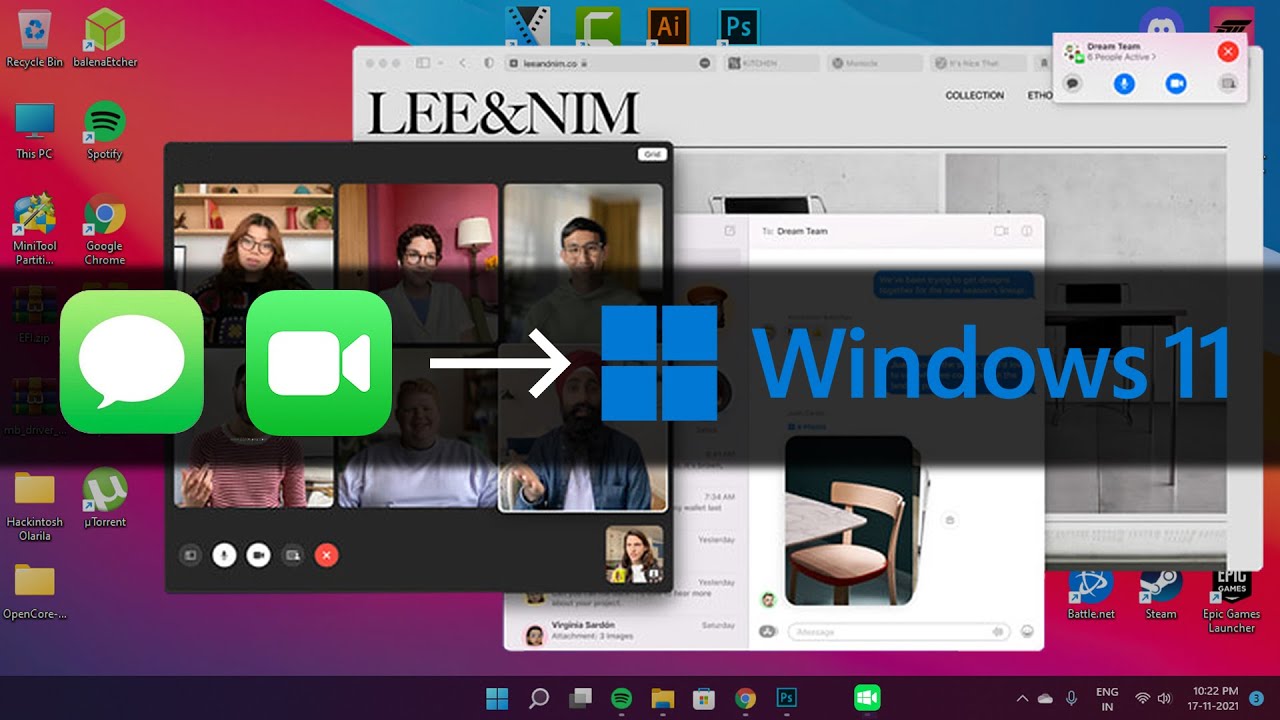
Task: Open the Adobe Photoshop desktop shortcut
Action: coord(739,25)
